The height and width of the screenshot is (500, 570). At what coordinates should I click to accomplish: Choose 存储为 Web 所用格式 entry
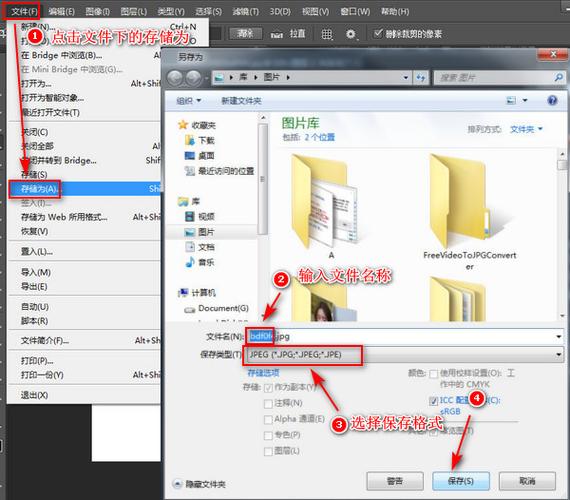pos(84,217)
